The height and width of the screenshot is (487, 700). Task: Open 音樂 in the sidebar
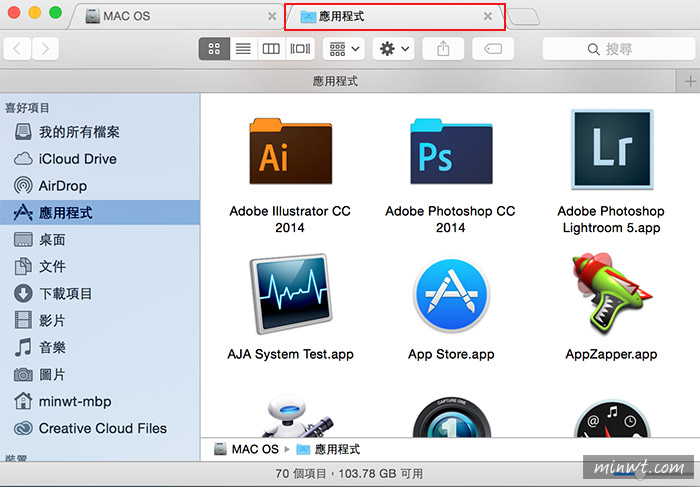[100, 347]
